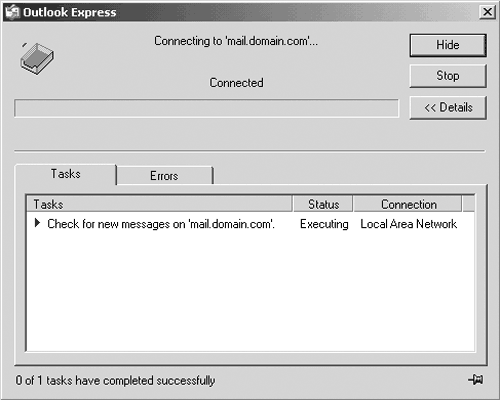
Task: Click the Connection column header
Action: click(x=408, y=204)
